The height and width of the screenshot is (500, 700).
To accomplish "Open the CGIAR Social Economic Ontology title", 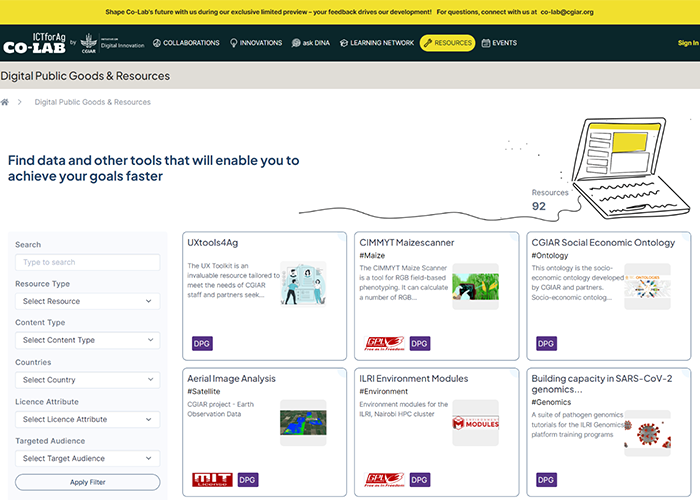I will [x=603, y=243].
